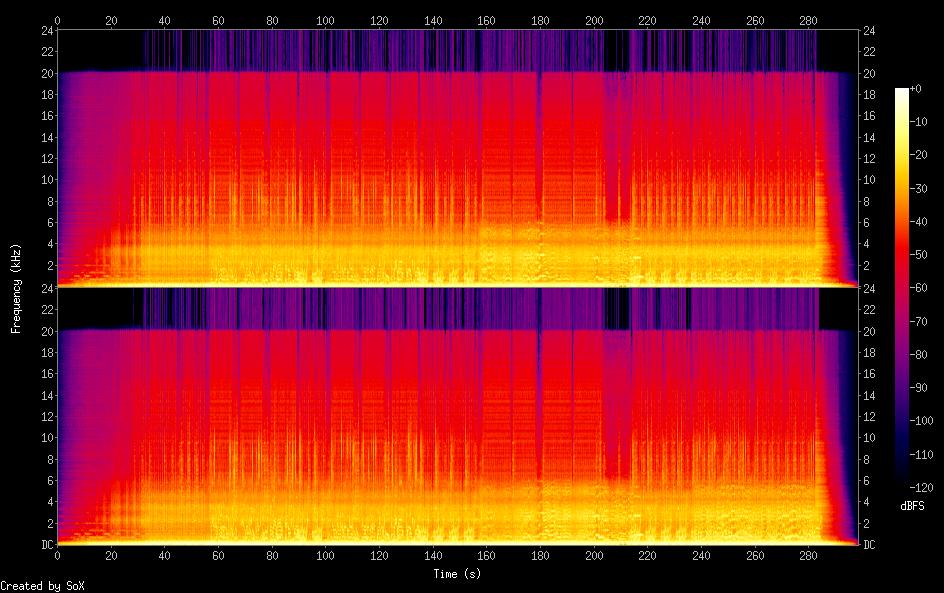Click the "24" frequency label at the top left corner
Viewport: 944px width, 593px height.
(45, 31)
